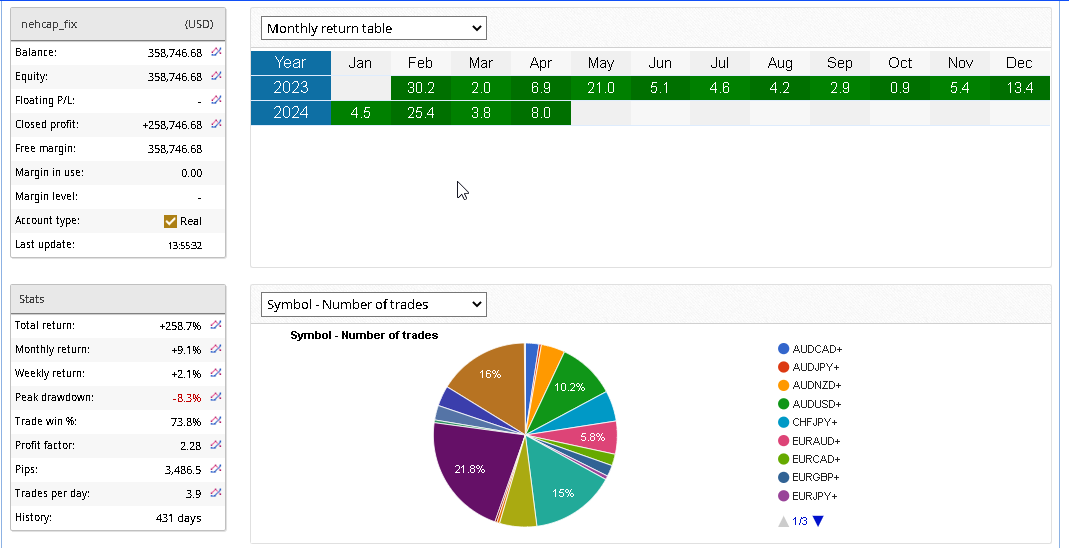Go to next legend page with down arrow
The width and height of the screenshot is (1069, 548).
pyautogui.click(x=817, y=521)
